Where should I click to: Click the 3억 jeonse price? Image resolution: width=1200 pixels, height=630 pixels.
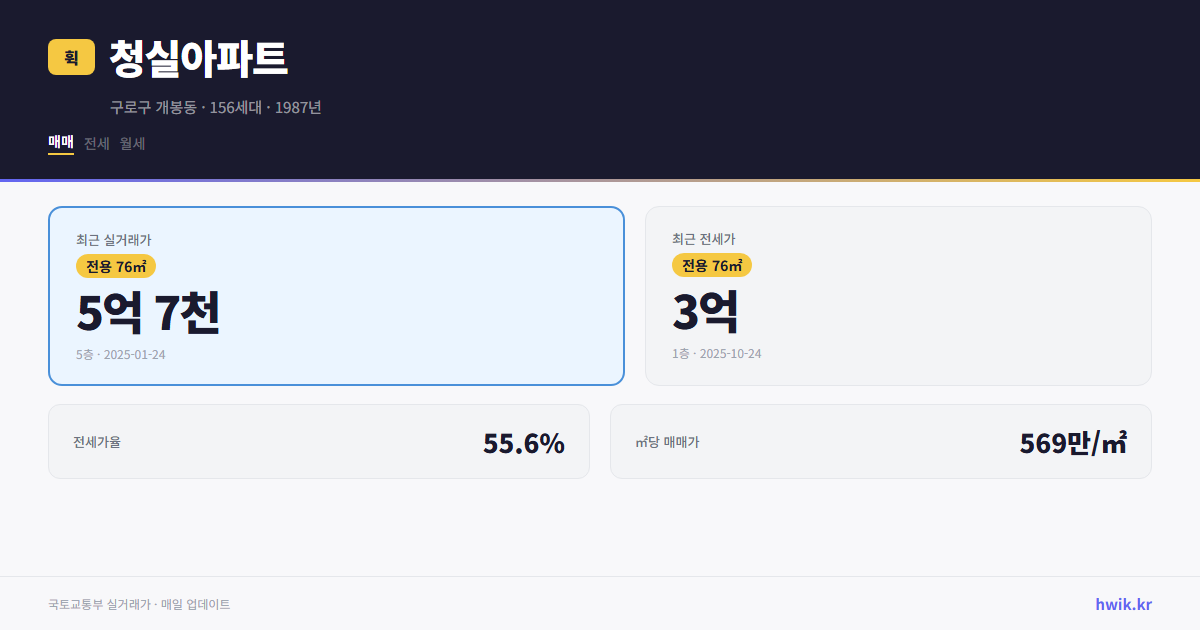(706, 312)
